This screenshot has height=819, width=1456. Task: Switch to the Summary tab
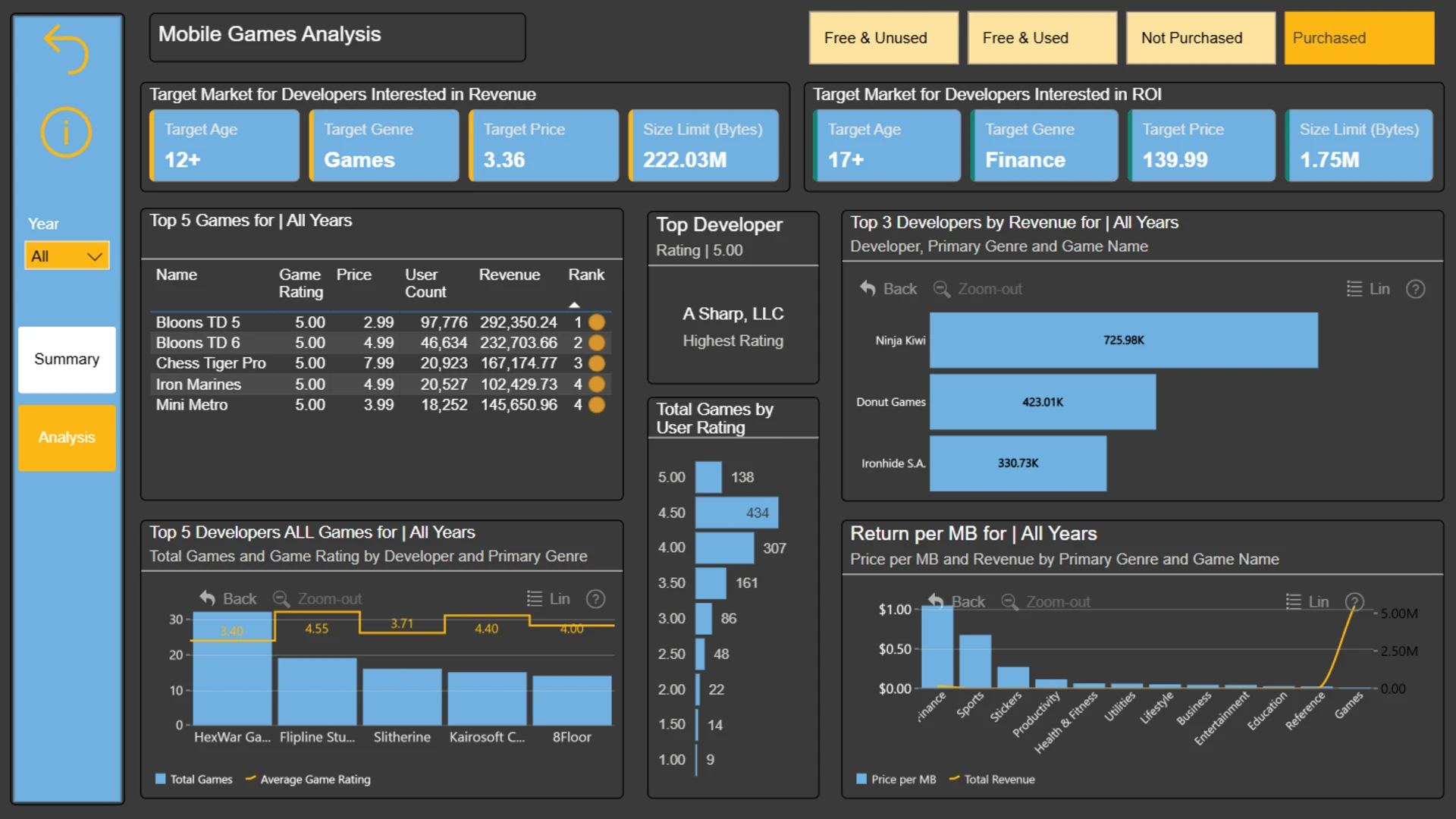(x=67, y=359)
